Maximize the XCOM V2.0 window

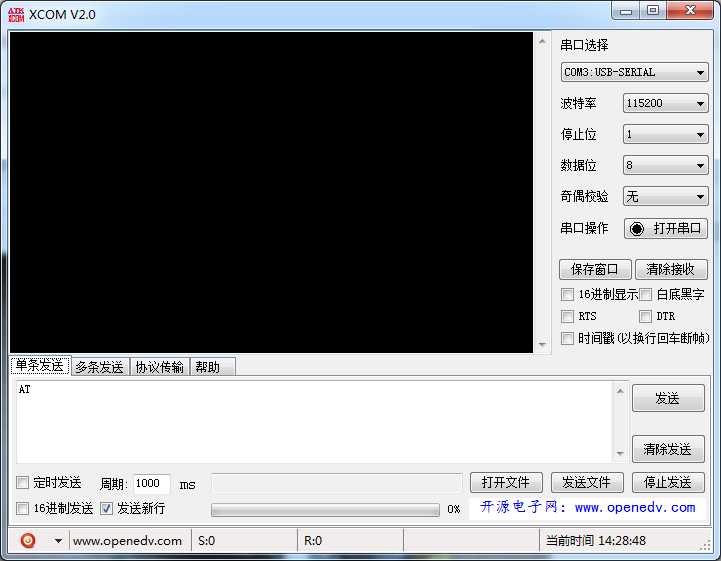coord(653,11)
